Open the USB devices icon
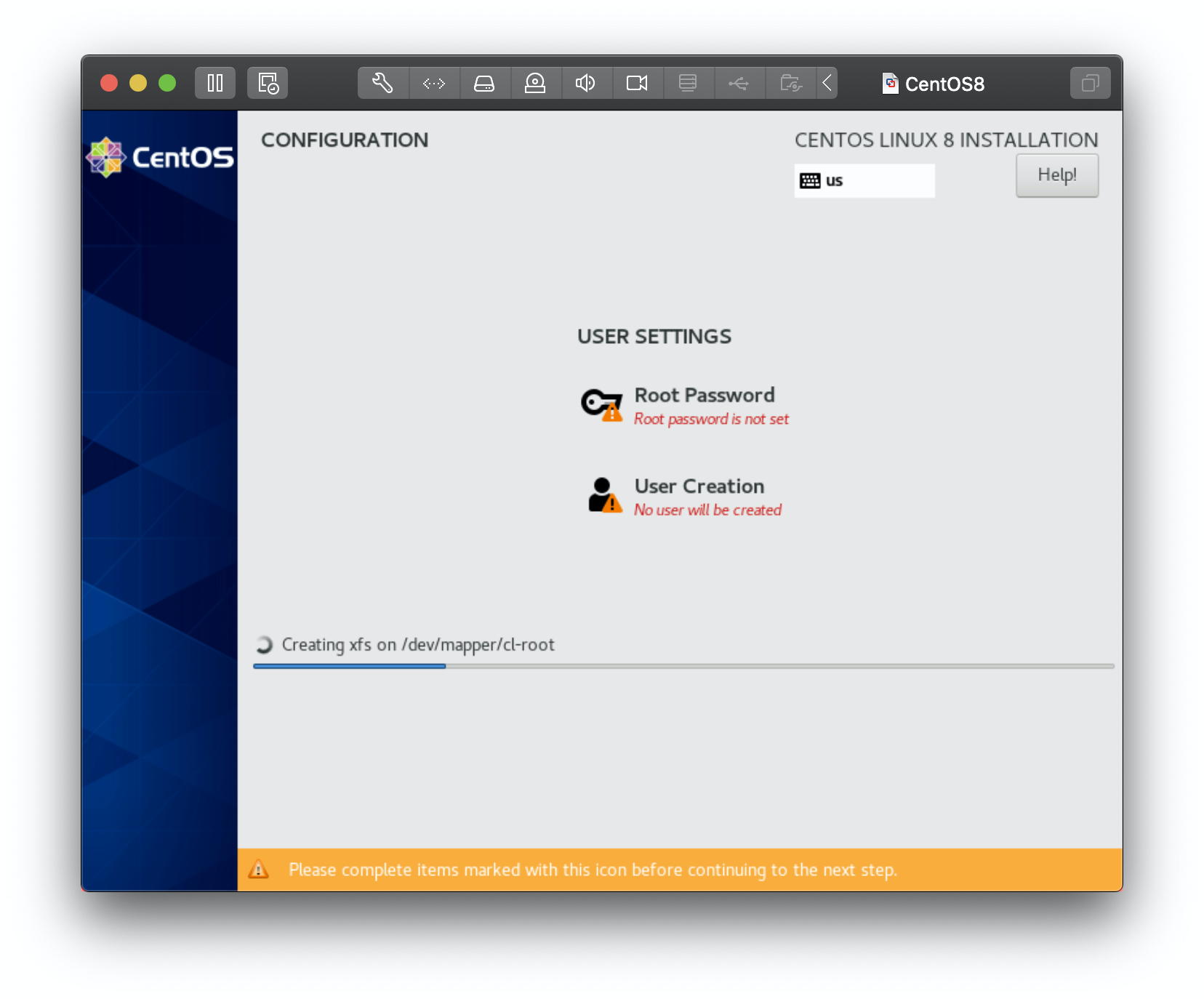The height and width of the screenshot is (999, 1204). click(x=739, y=83)
